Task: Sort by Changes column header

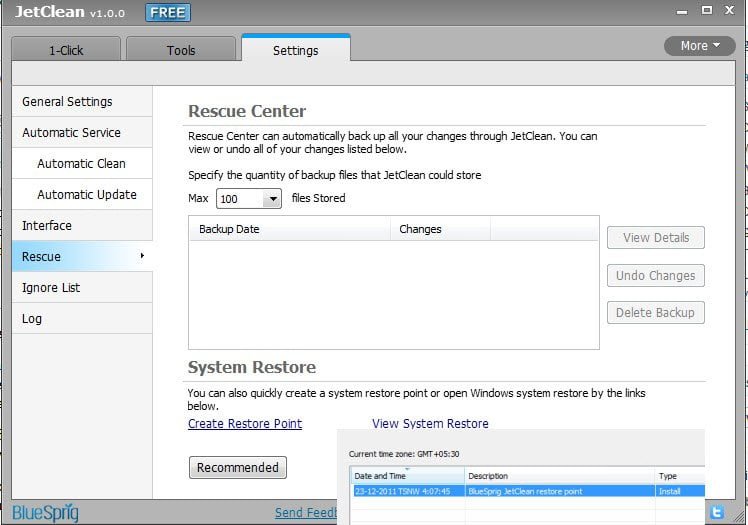Action: (440, 229)
